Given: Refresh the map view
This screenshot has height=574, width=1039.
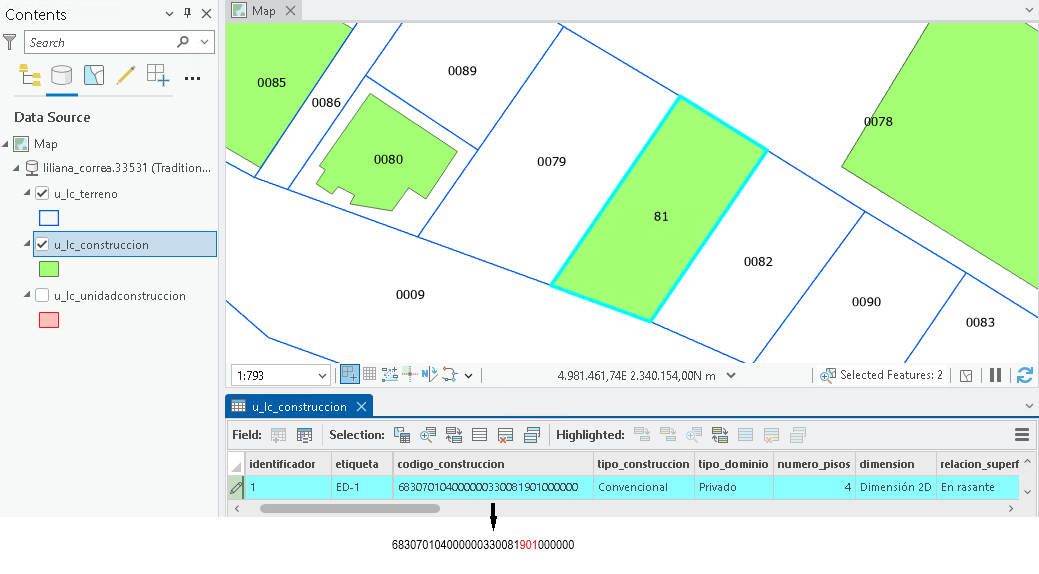Looking at the screenshot, I should [1024, 375].
